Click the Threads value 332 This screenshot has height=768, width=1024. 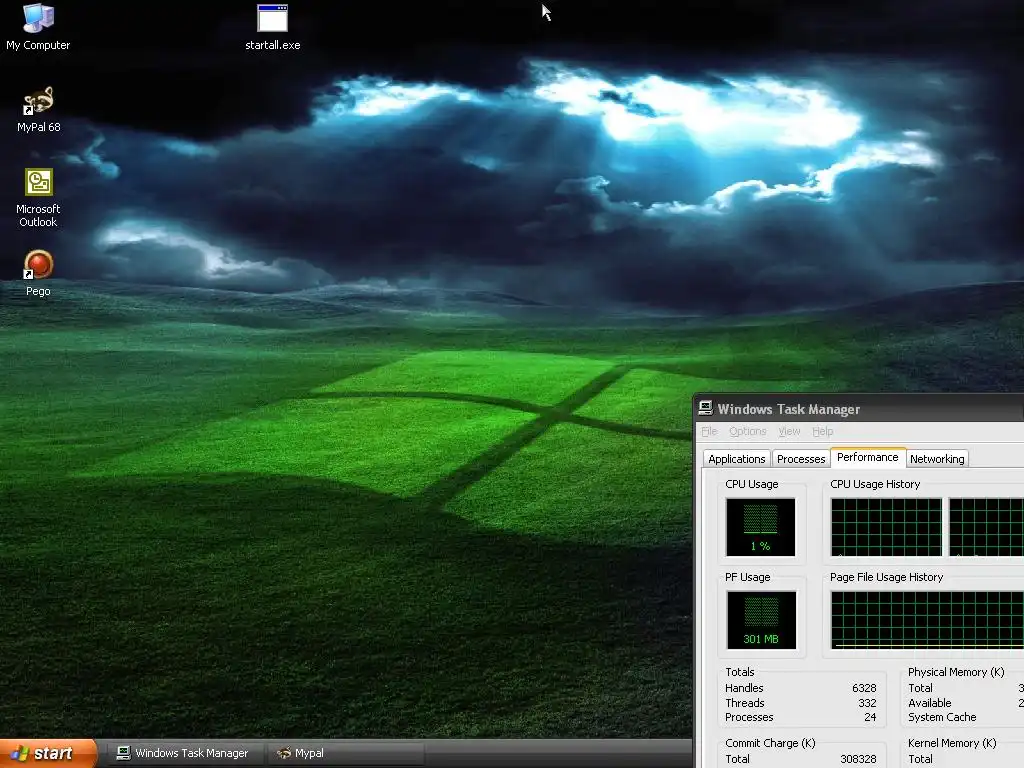[x=867, y=703]
